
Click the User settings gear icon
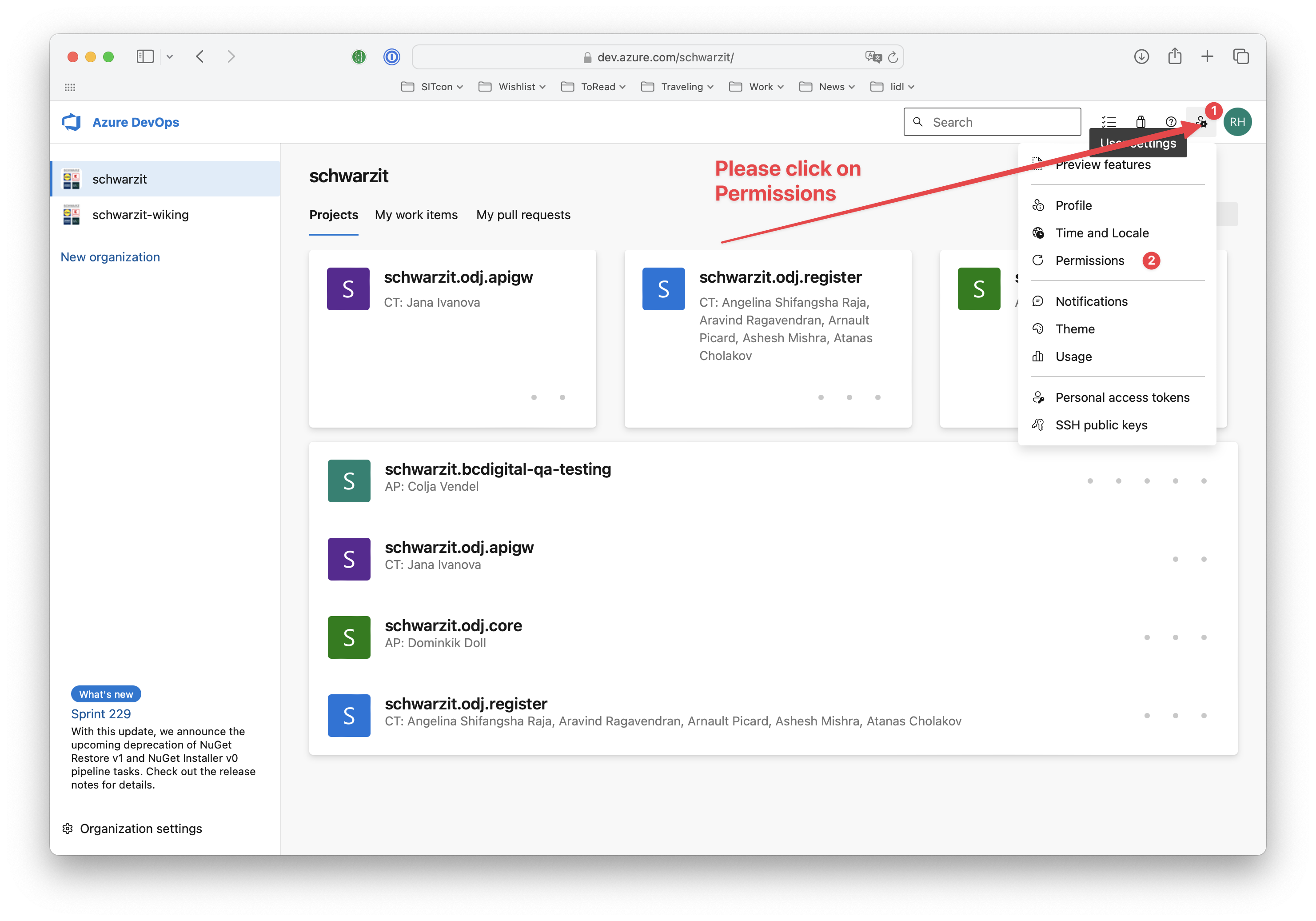click(x=1201, y=122)
